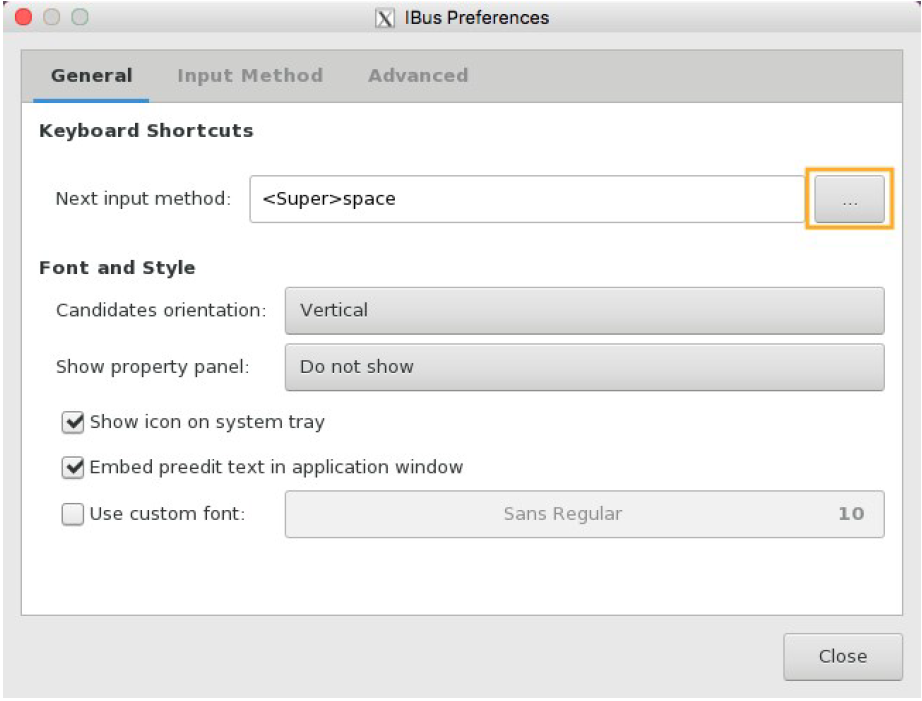Enable the Use custom font checkbox
The width and height of the screenshot is (922, 701).
(x=73, y=515)
